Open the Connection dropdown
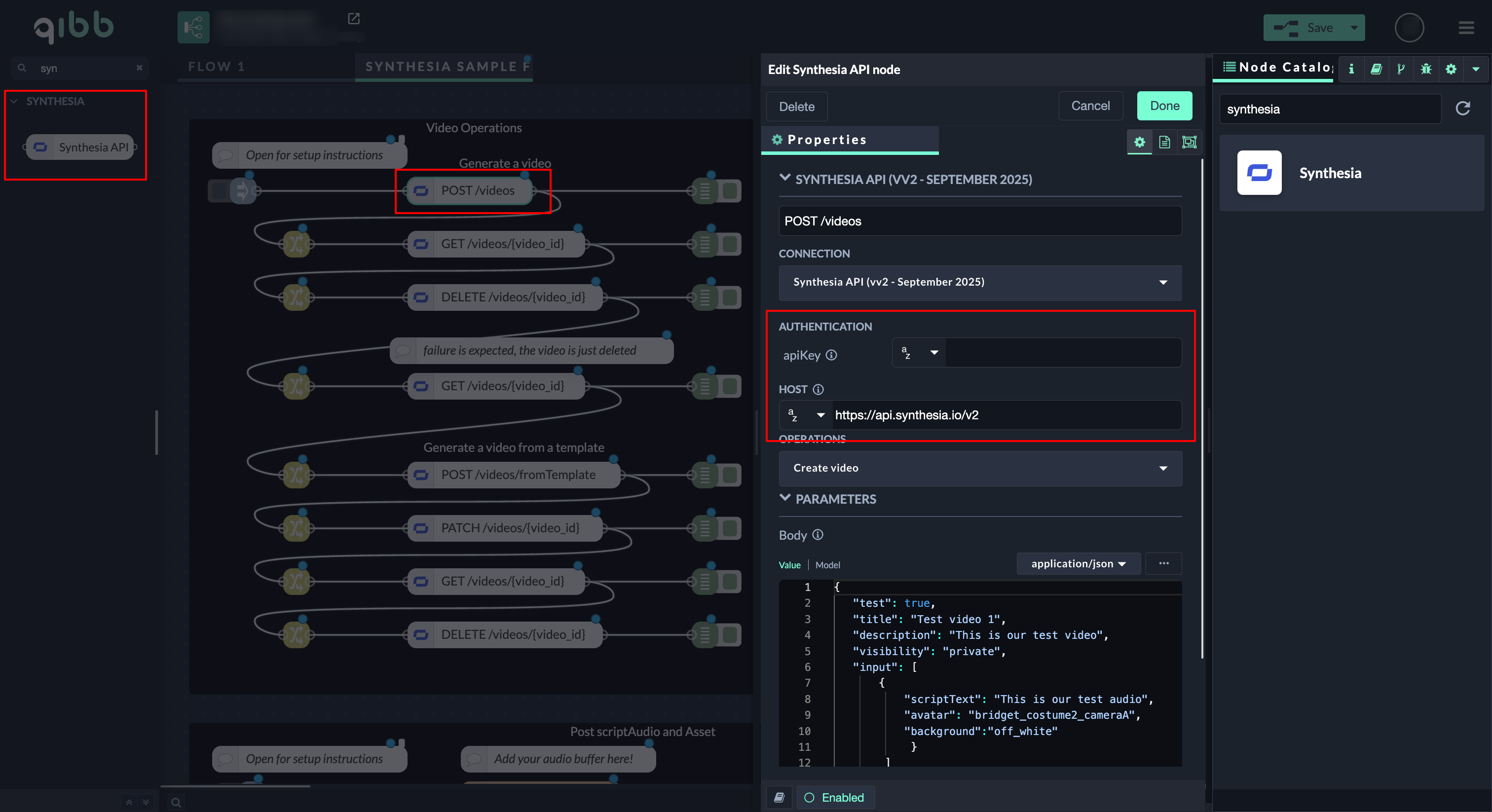 tap(980, 282)
